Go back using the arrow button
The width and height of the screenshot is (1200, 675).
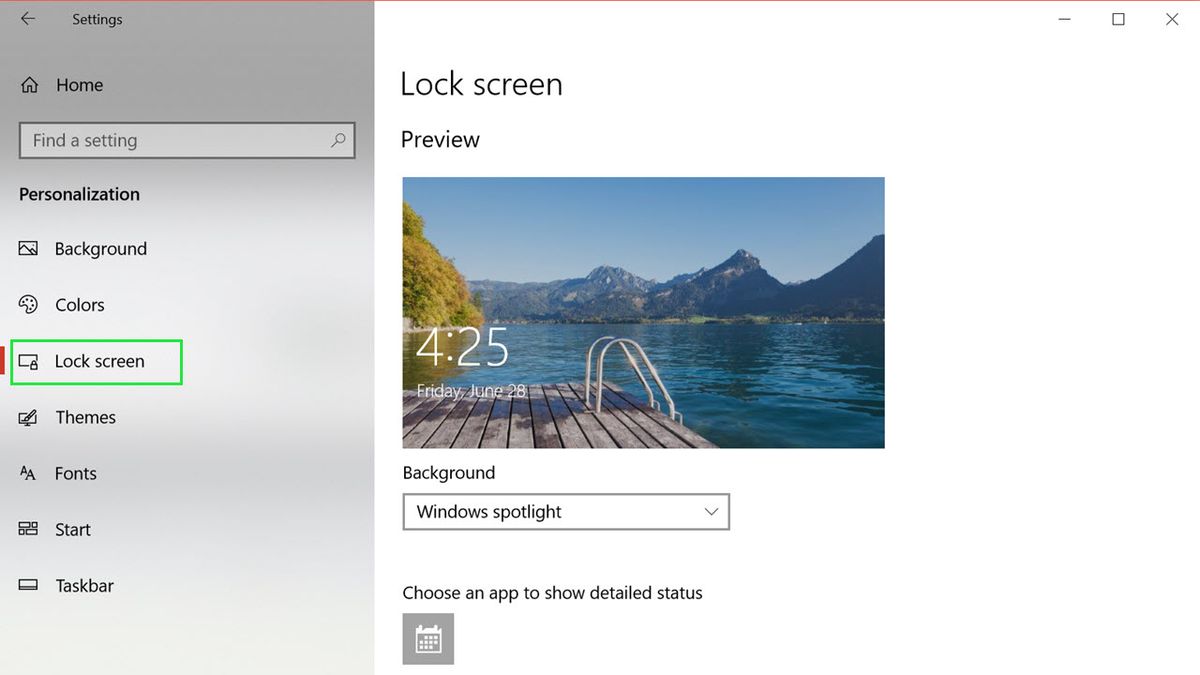27,18
